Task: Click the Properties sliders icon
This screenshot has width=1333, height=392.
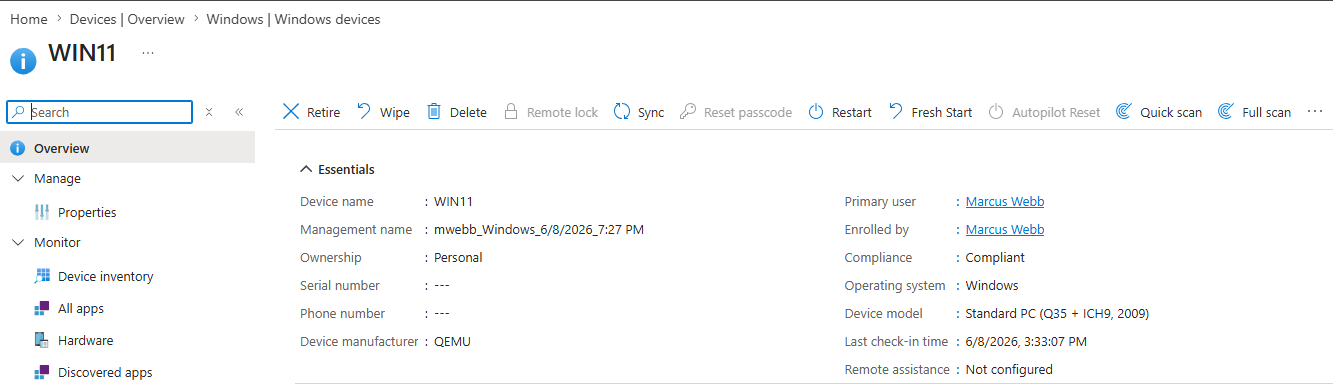Action: pyautogui.click(x=42, y=212)
